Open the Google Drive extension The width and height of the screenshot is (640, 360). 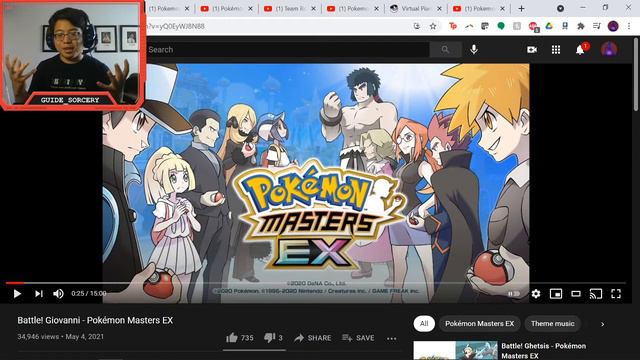549,26
